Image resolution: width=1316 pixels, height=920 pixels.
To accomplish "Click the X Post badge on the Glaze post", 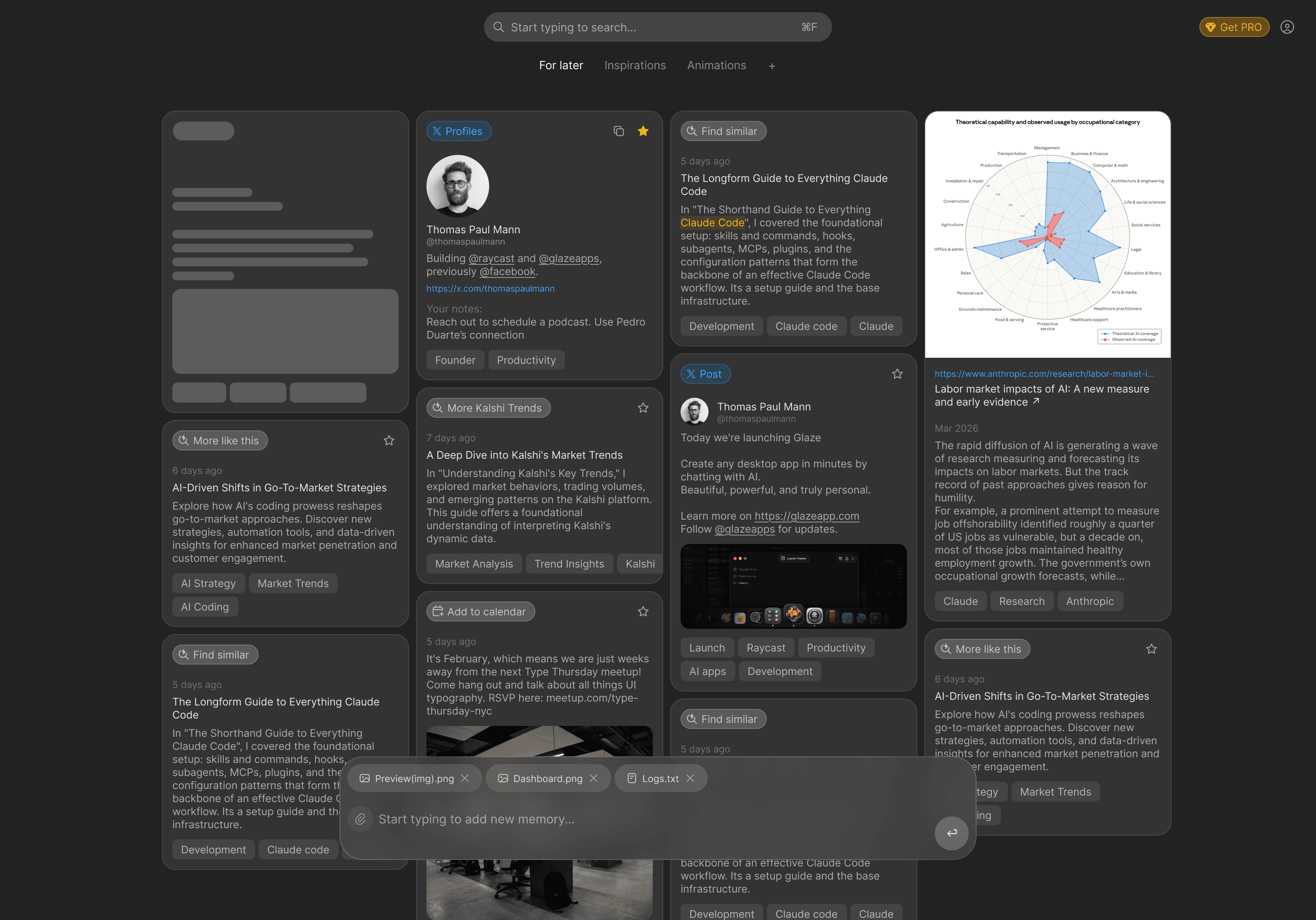I will (x=705, y=374).
